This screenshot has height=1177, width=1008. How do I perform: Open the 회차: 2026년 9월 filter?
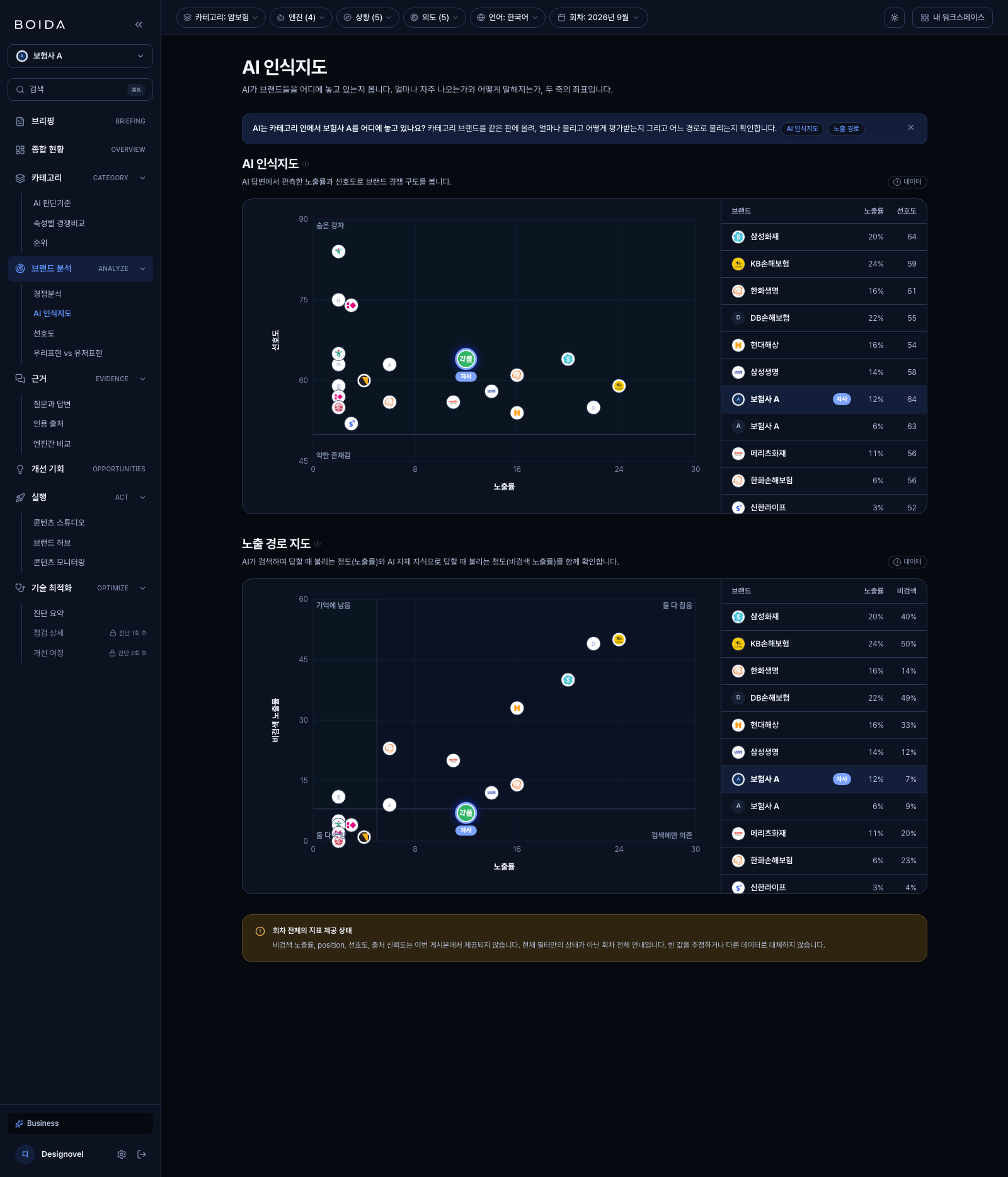coord(598,18)
